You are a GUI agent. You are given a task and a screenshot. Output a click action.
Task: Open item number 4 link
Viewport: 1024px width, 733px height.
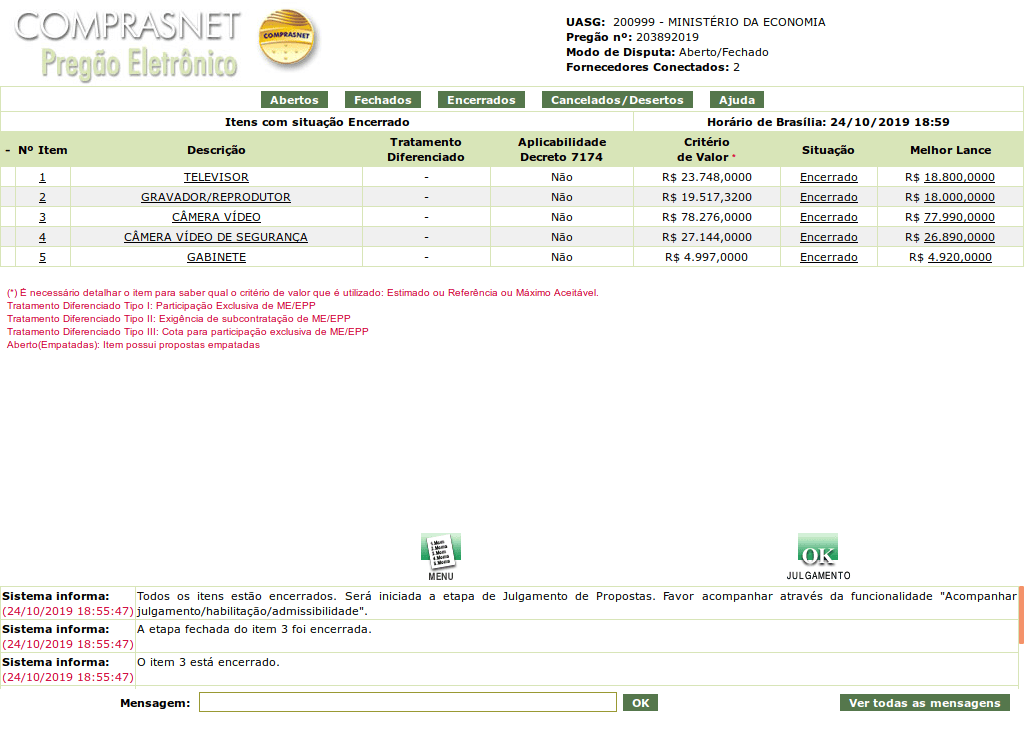[x=42, y=237]
